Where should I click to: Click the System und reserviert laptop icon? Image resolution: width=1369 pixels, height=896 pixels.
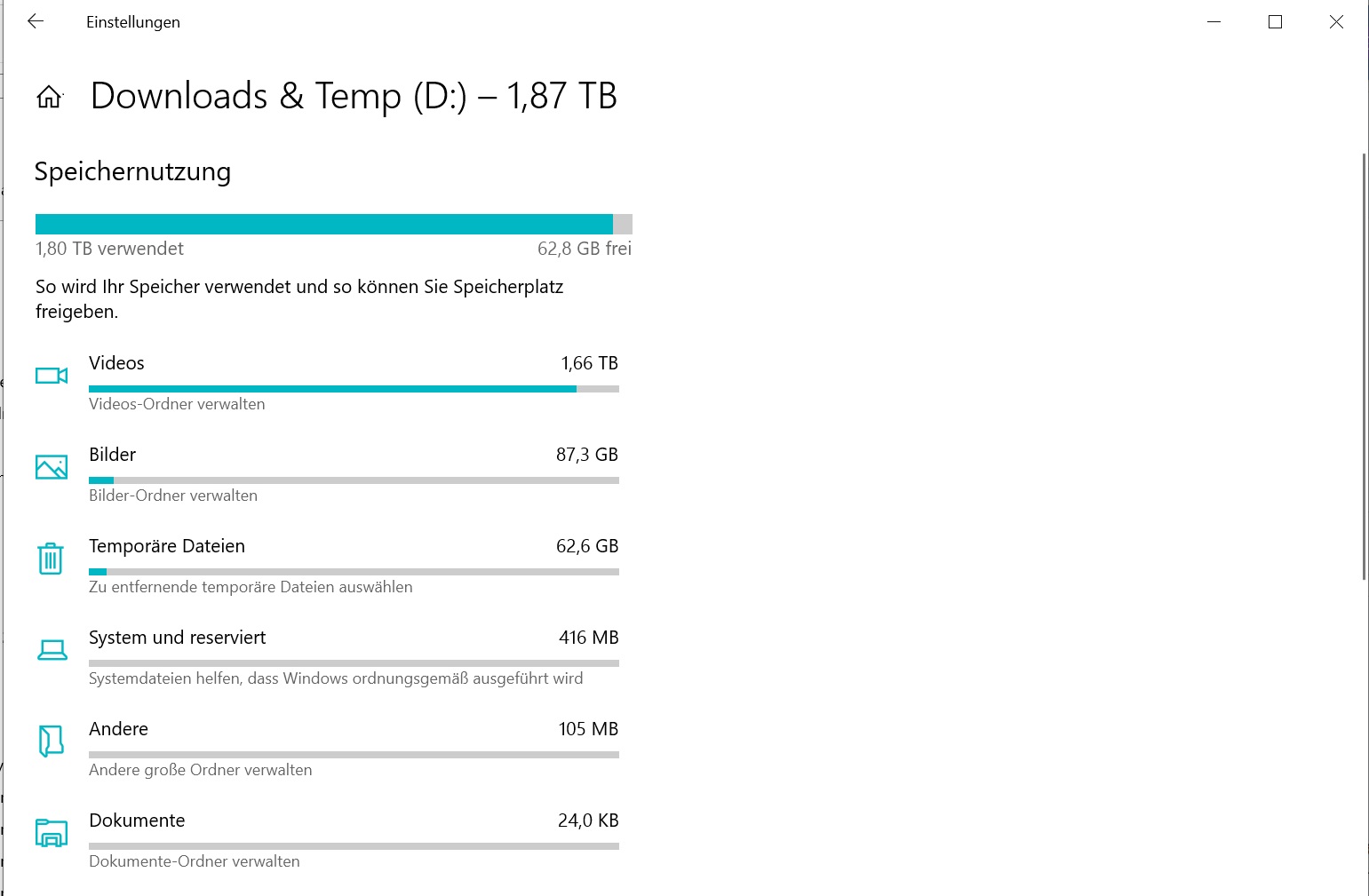52,650
